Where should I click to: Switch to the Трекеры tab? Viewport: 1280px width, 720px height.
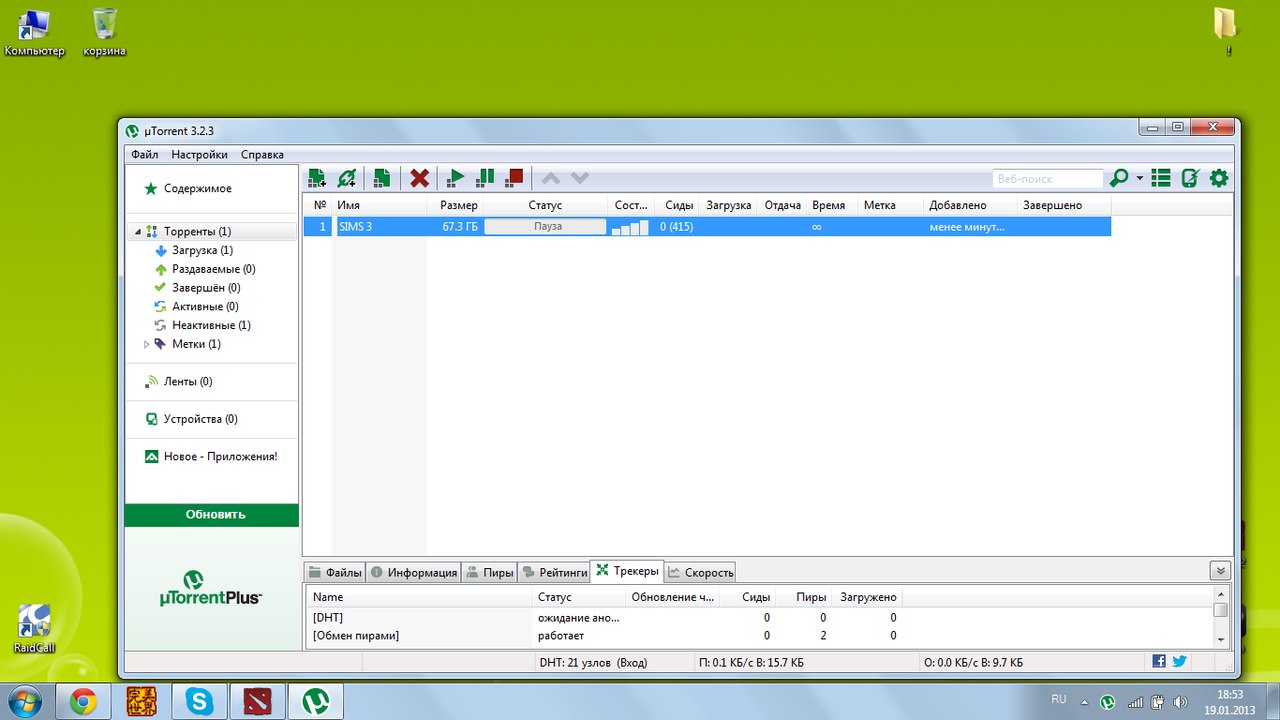click(628, 571)
